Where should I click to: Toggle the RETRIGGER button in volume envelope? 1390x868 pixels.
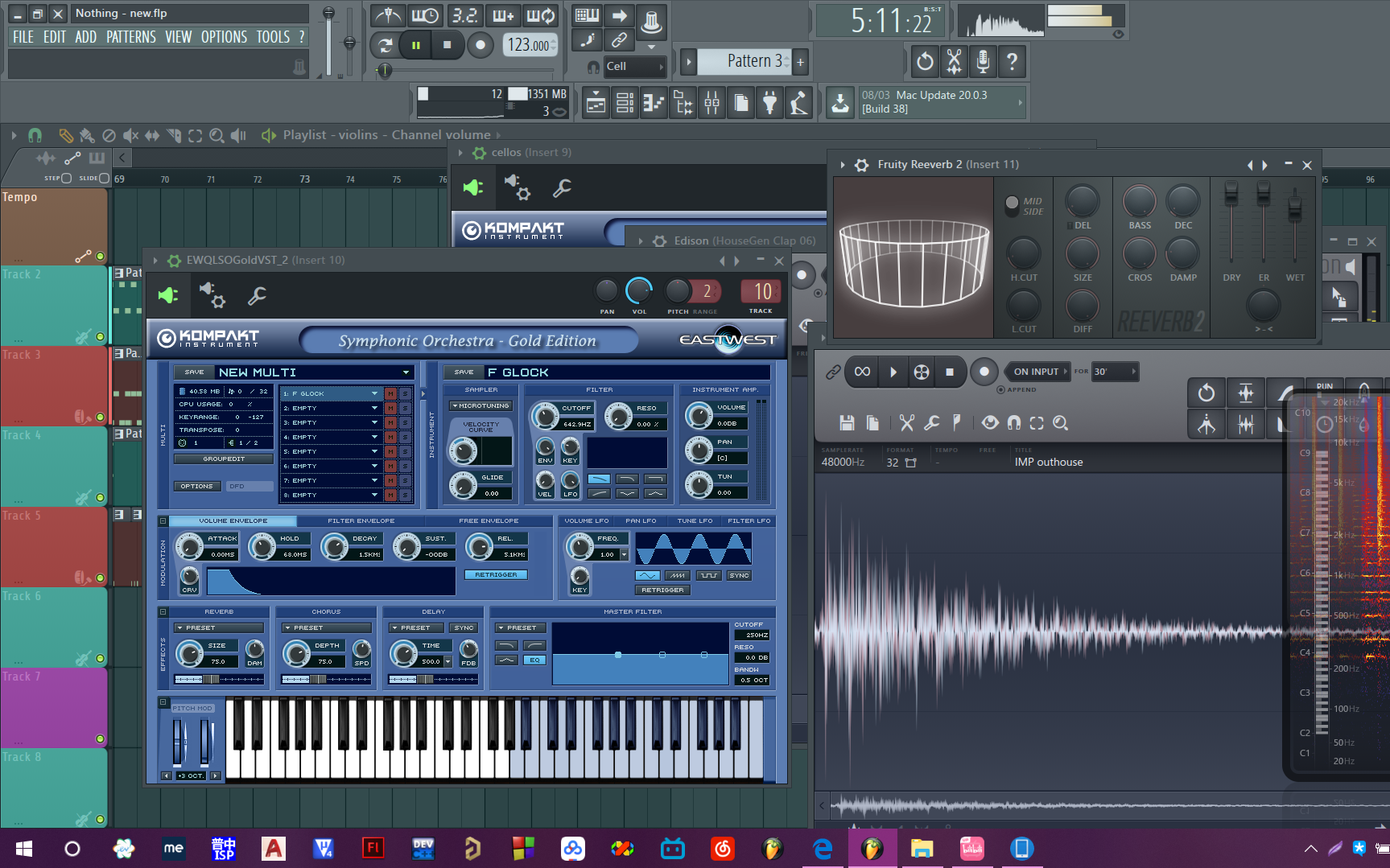click(496, 574)
